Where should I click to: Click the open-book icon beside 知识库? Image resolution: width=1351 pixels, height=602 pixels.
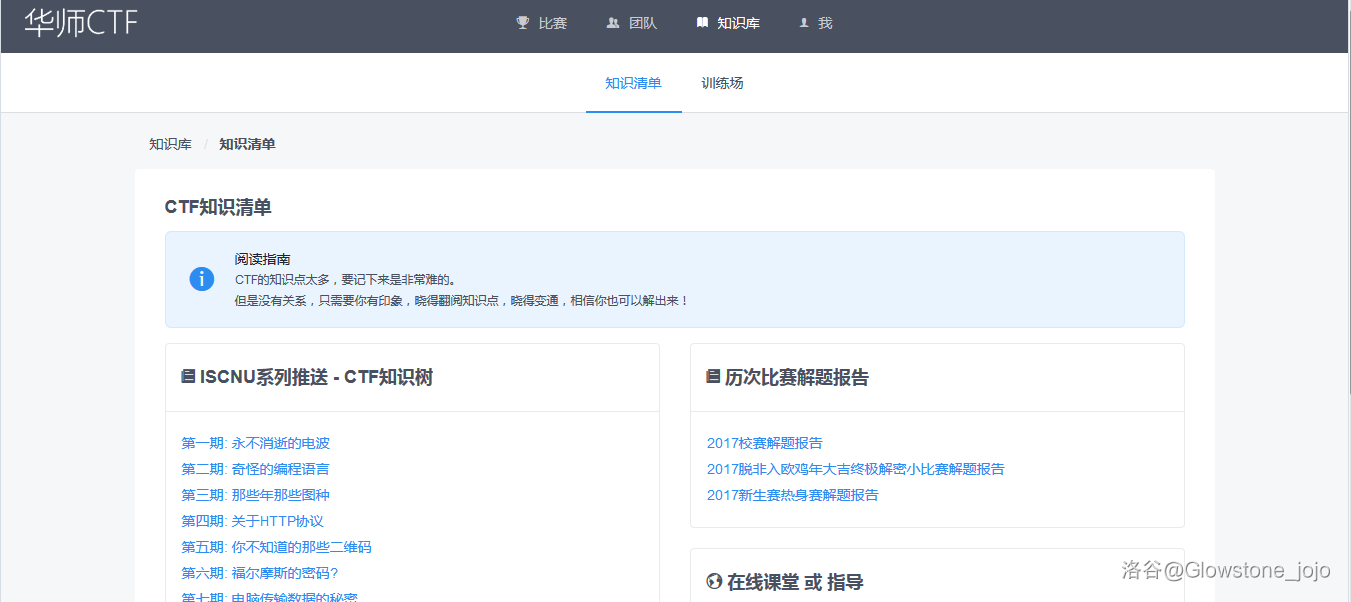[702, 22]
